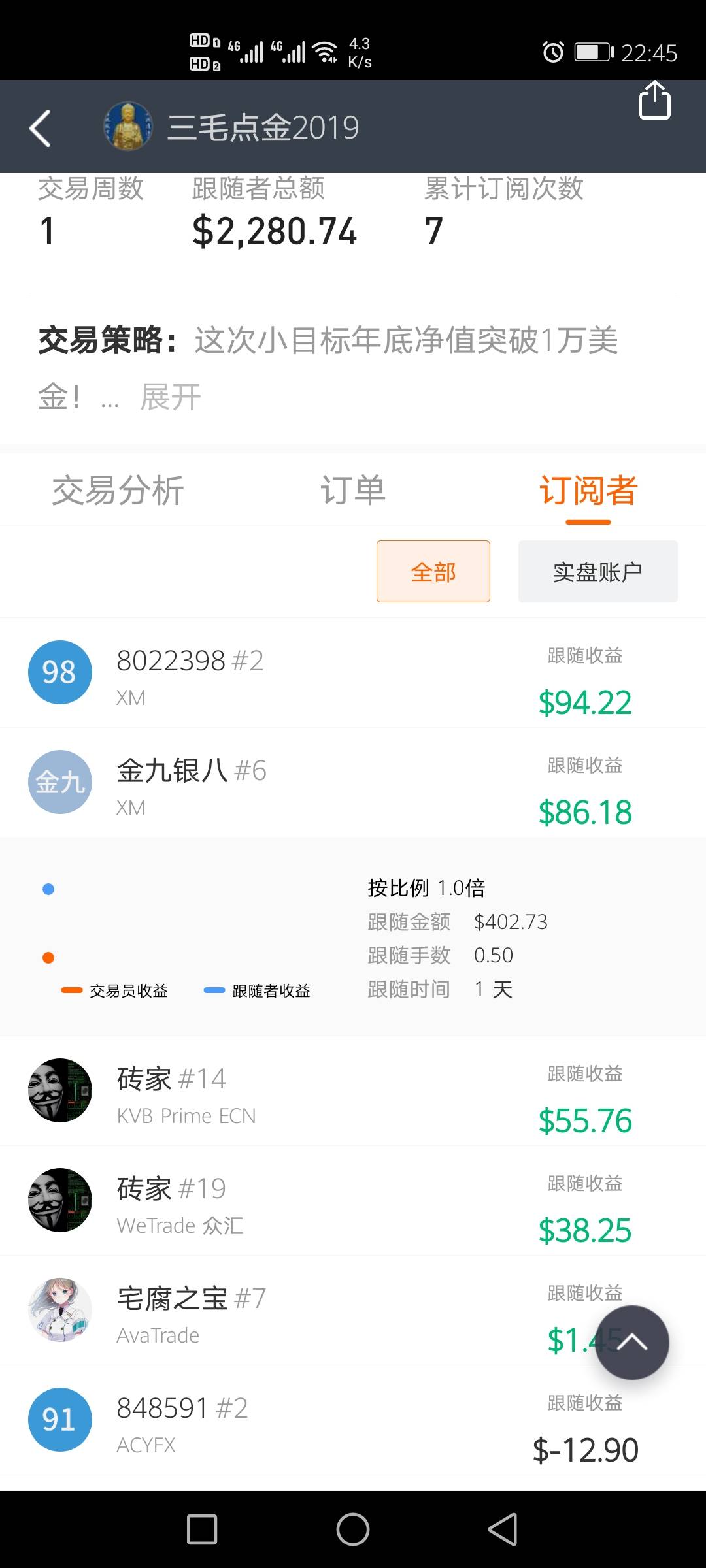Tap Guy Fawkes mask avatar of 砖家 #14
The height and width of the screenshot is (1568, 706).
[59, 1090]
